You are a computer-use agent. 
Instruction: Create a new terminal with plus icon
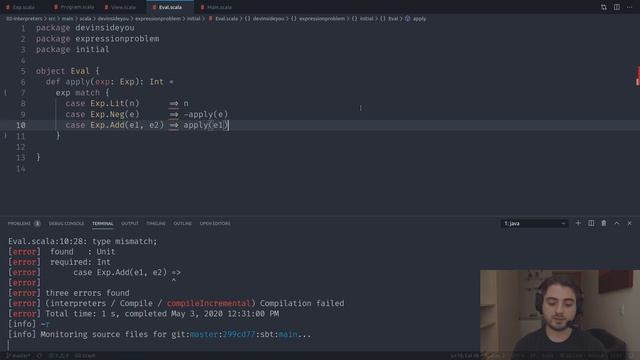(578, 223)
